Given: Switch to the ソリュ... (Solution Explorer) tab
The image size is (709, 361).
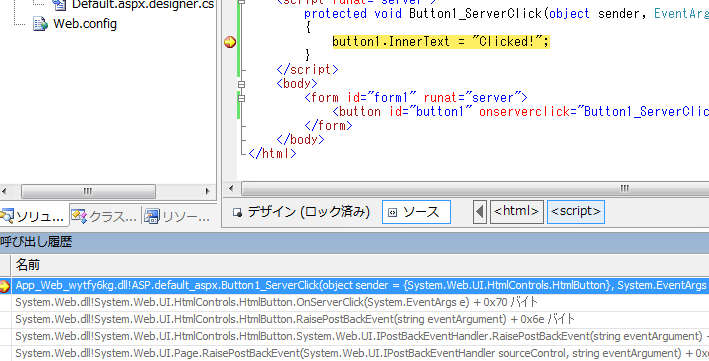Looking at the screenshot, I should pyautogui.click(x=34, y=217).
